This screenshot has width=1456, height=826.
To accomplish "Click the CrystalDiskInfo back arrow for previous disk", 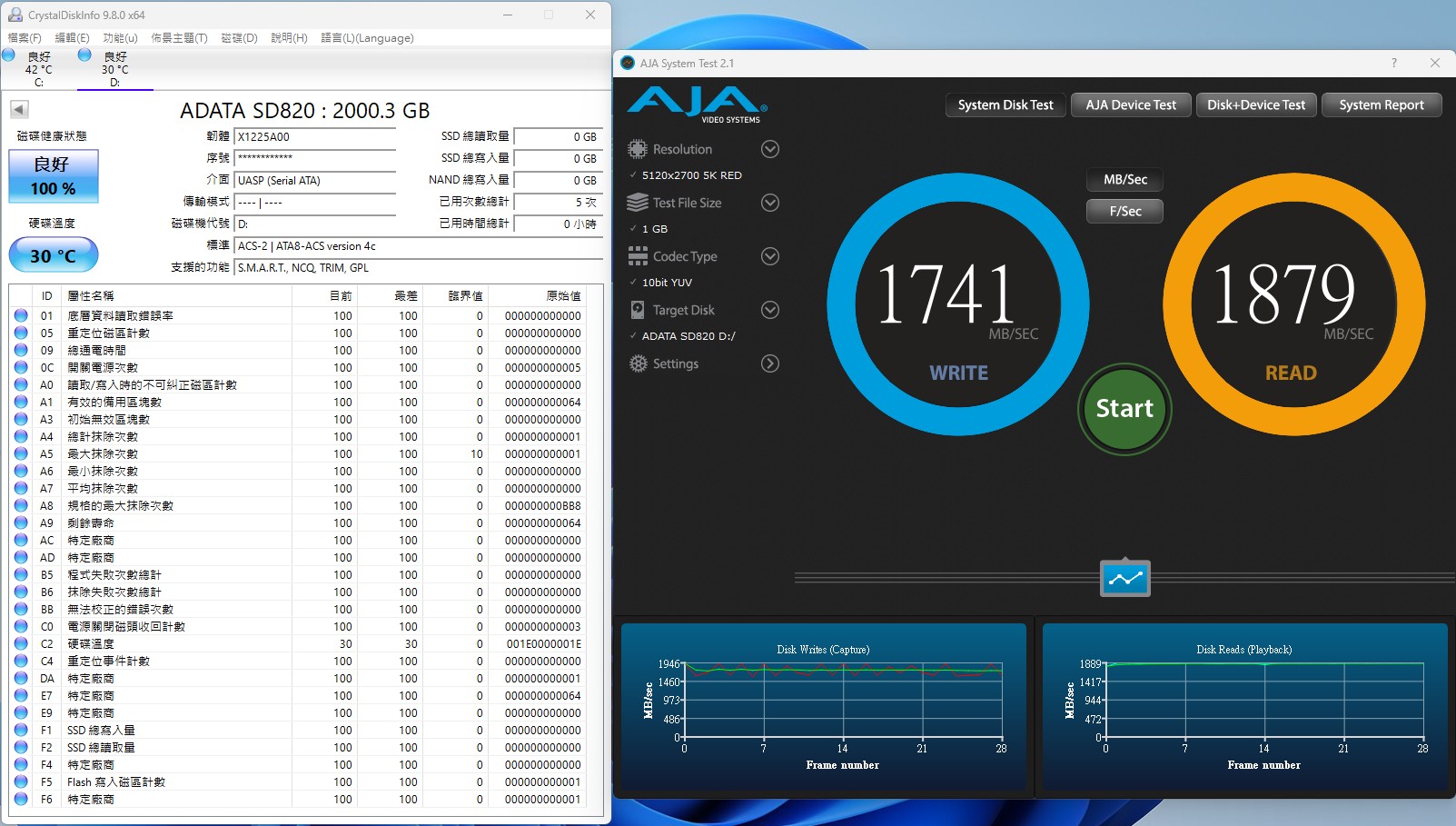I will tap(19, 110).
